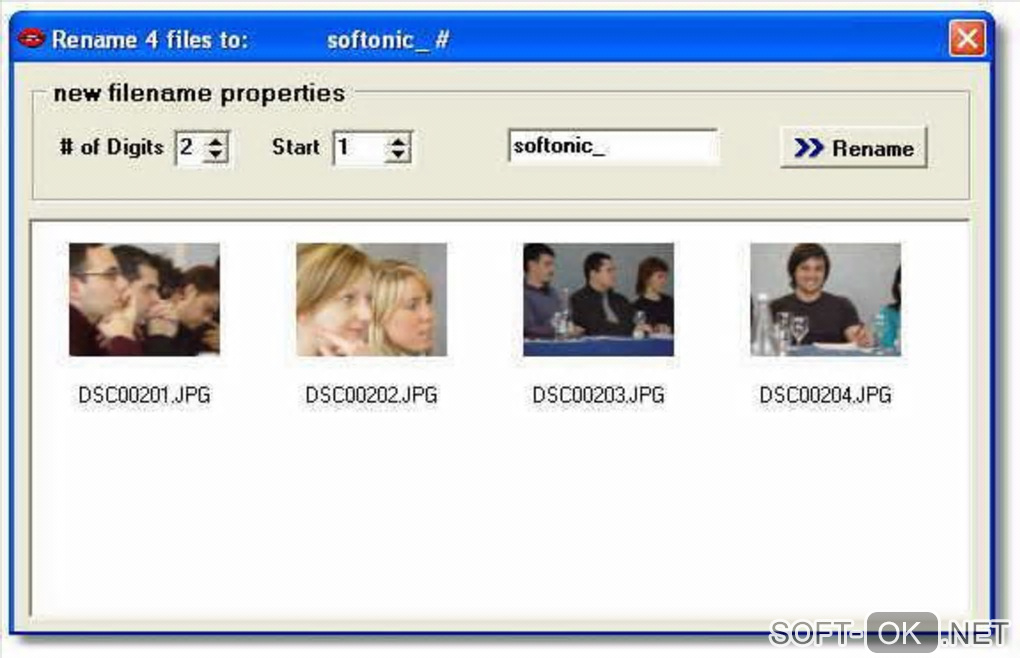Click the DSC00201.JPG file name label
The image size is (1020, 658).
(144, 395)
